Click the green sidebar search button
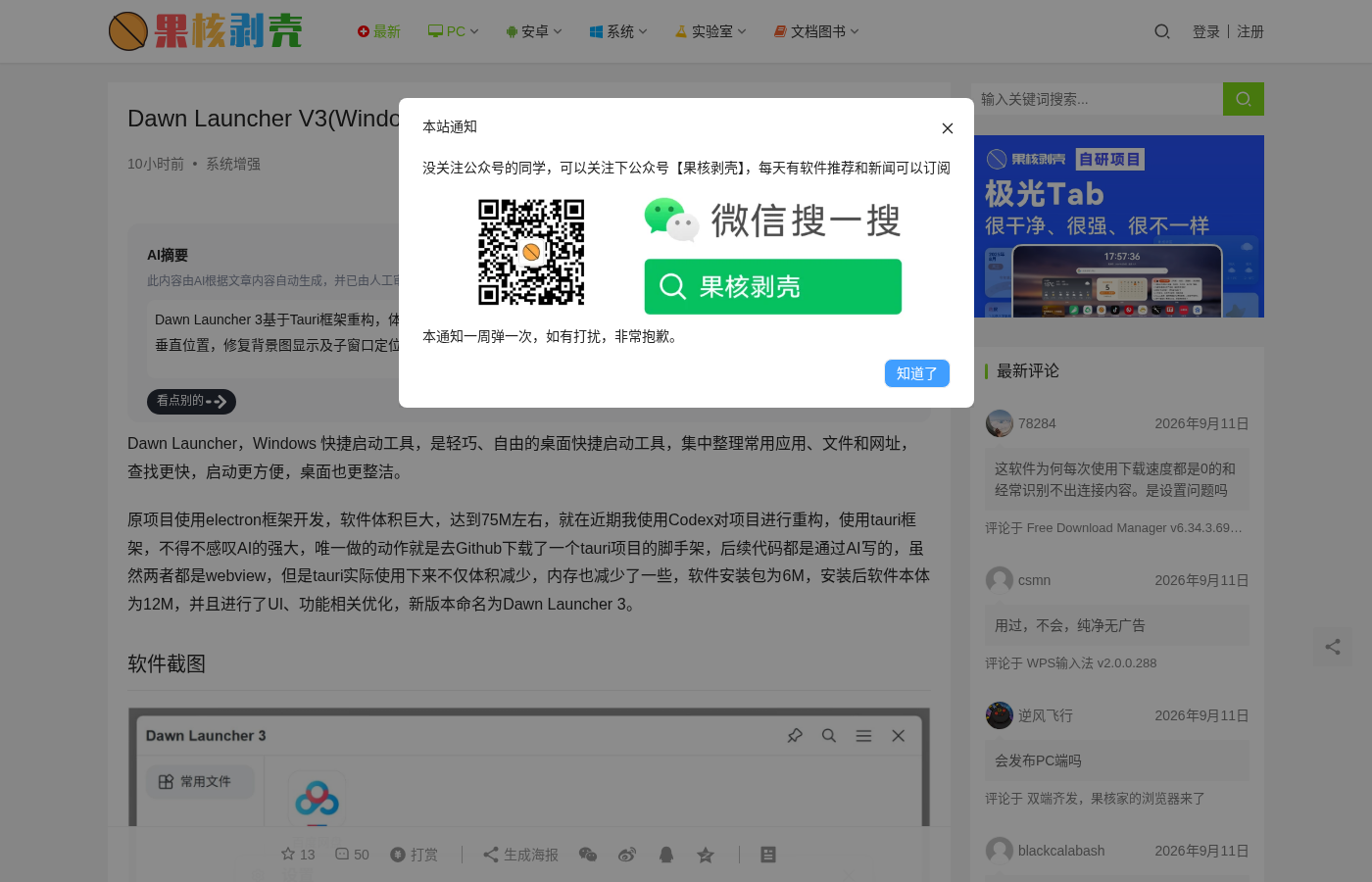This screenshot has height=882, width=1372. tap(1244, 99)
